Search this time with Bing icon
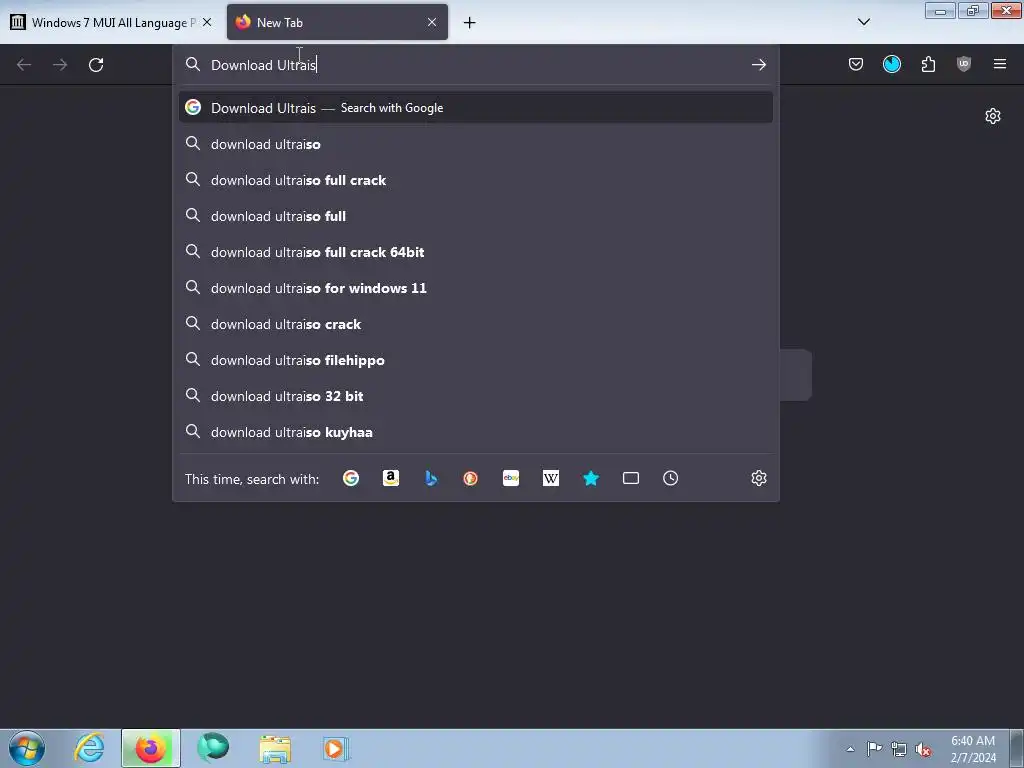The width and height of the screenshot is (1024, 768). [x=430, y=478]
